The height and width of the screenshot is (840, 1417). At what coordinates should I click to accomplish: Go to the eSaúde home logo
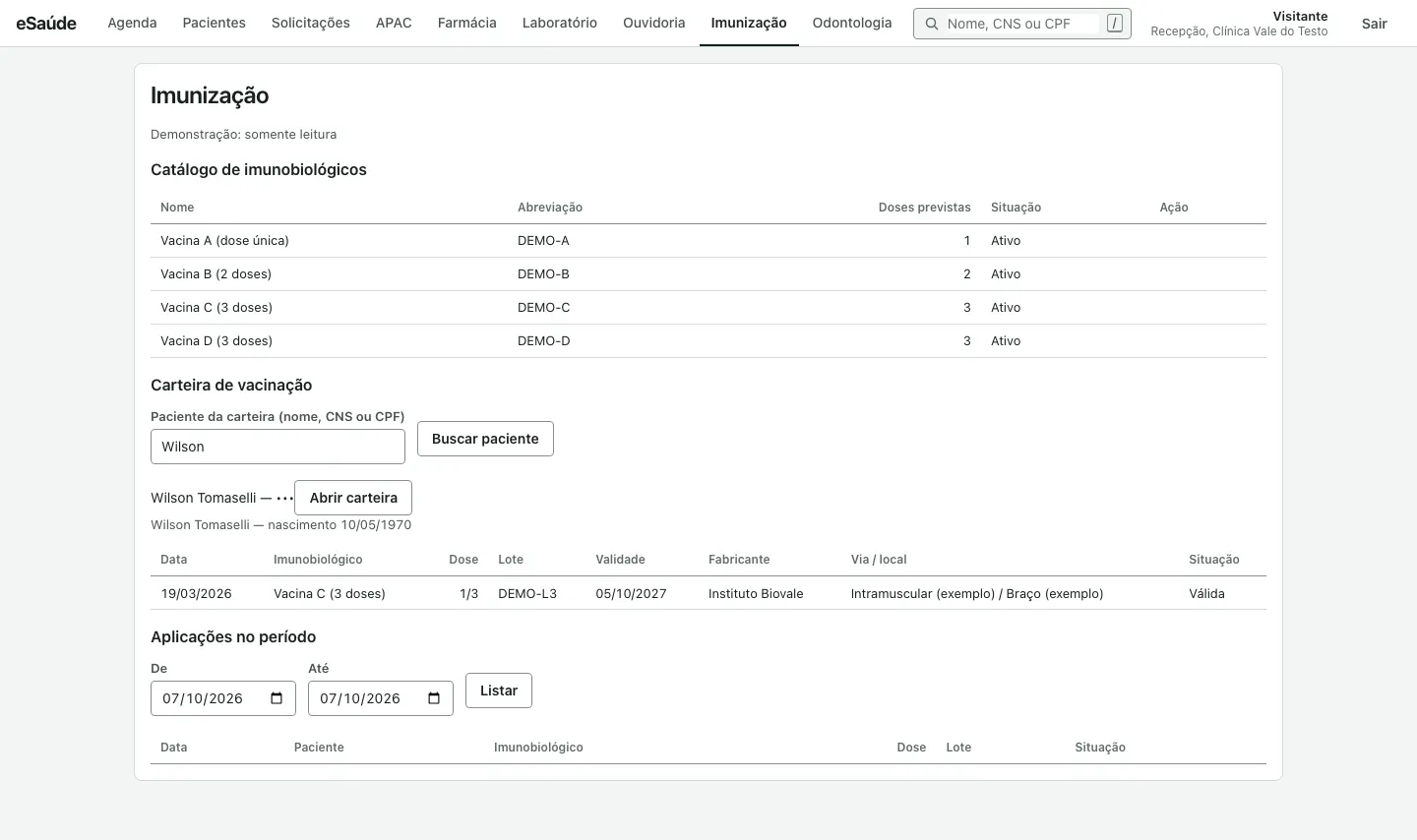point(46,23)
